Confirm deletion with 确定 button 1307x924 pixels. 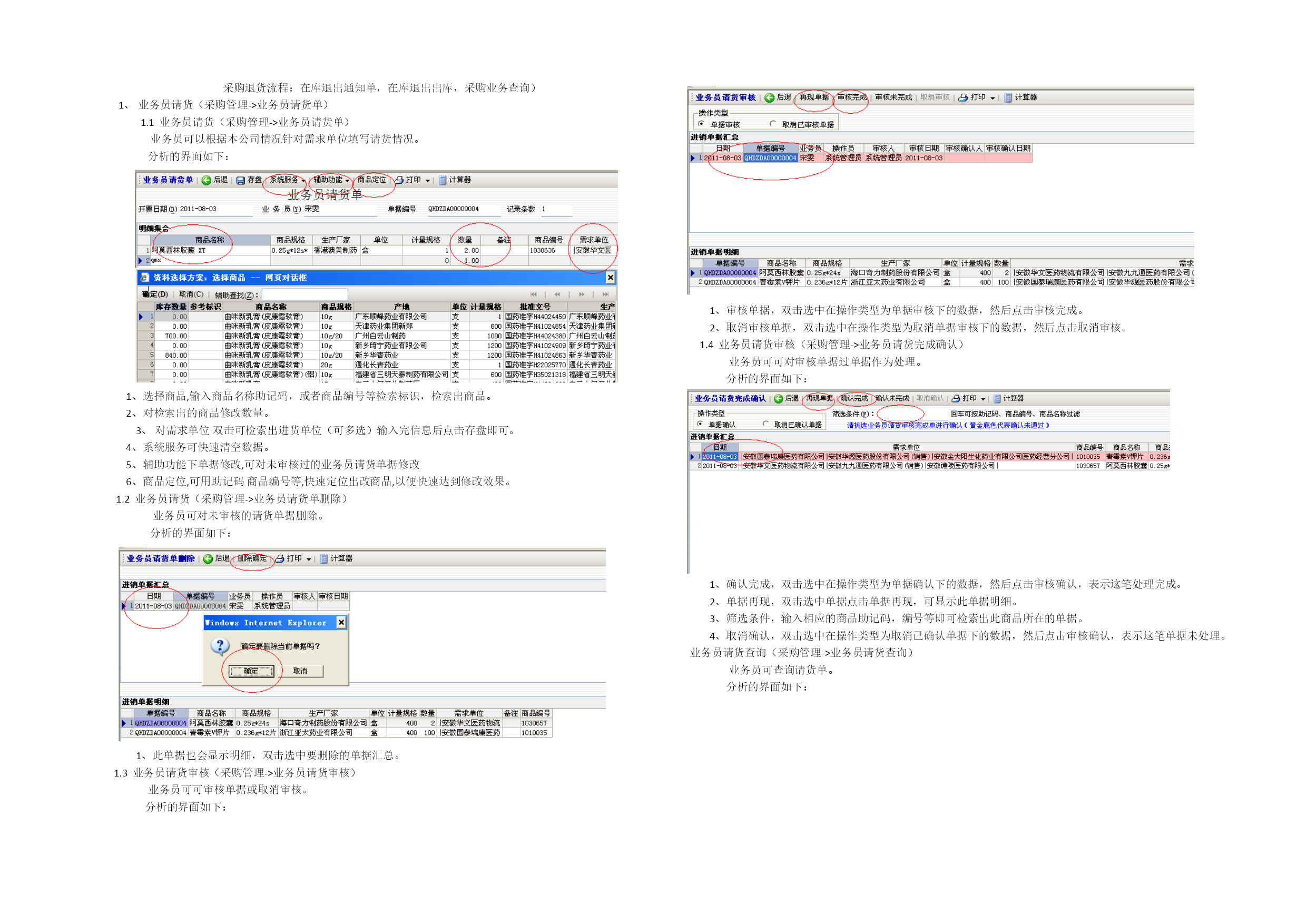coord(251,671)
